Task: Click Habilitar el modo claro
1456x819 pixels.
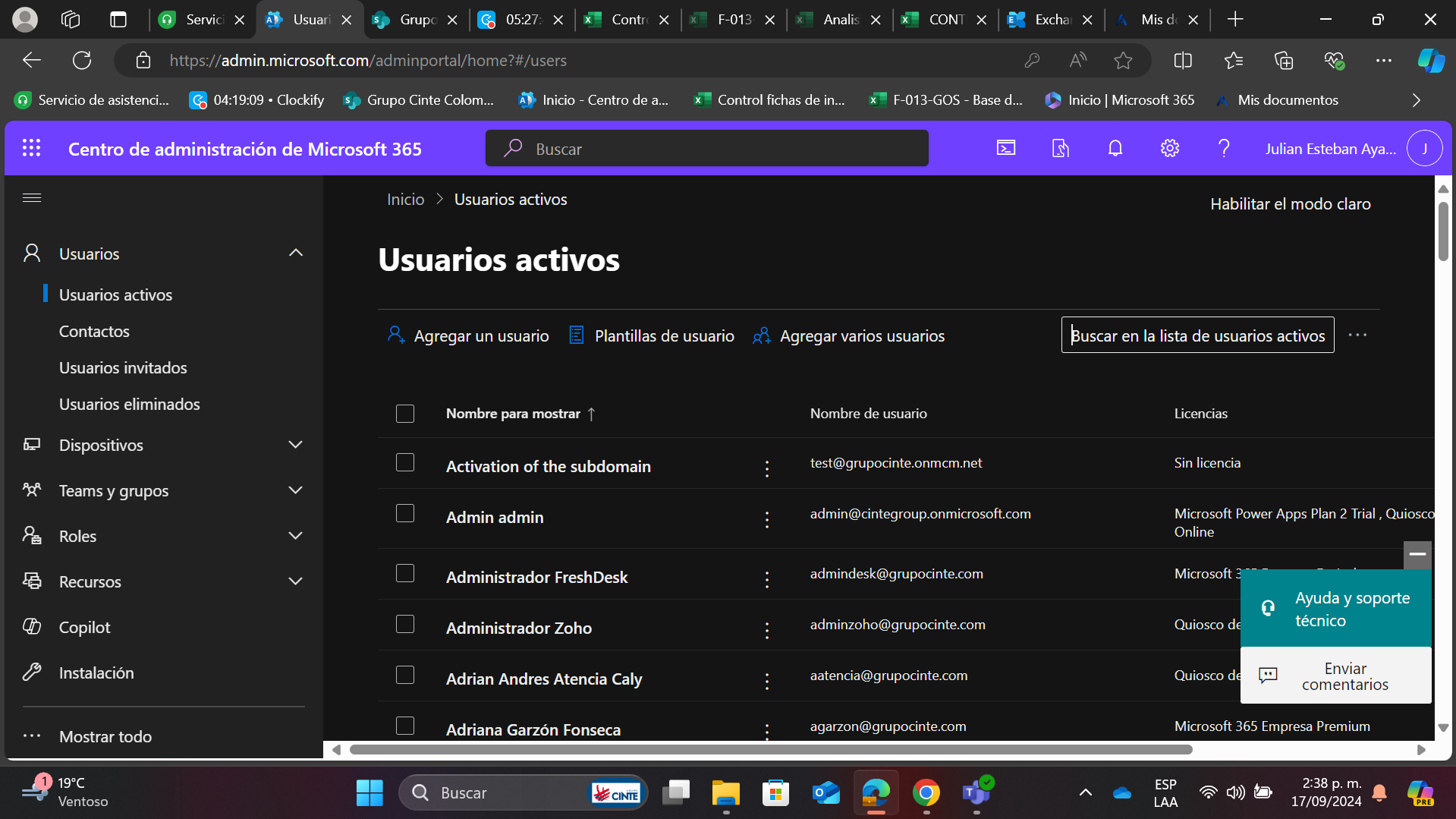Action: click(1290, 203)
